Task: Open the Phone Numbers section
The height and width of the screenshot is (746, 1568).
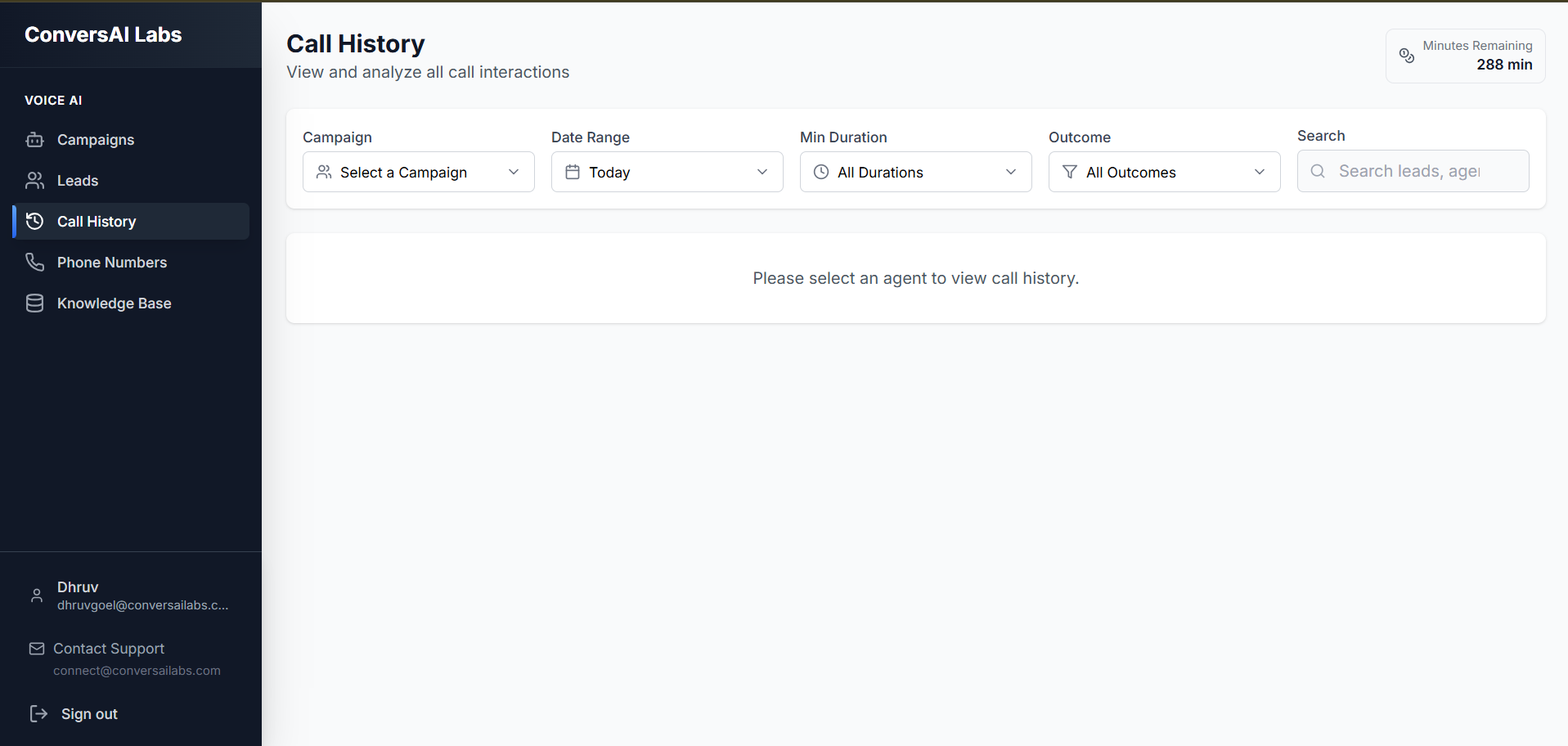Action: coord(131,263)
